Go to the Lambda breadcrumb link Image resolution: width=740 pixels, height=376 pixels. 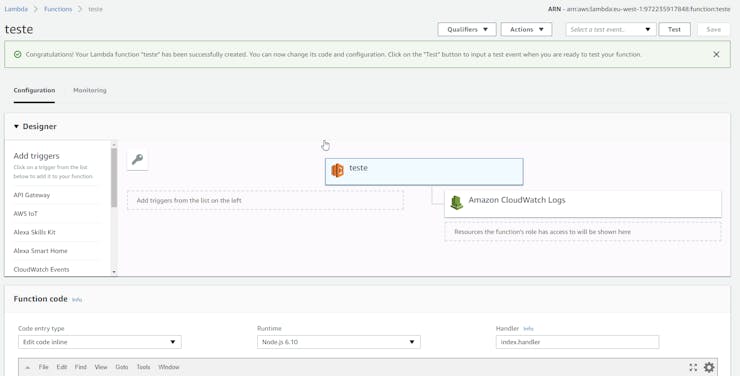pyautogui.click(x=16, y=9)
